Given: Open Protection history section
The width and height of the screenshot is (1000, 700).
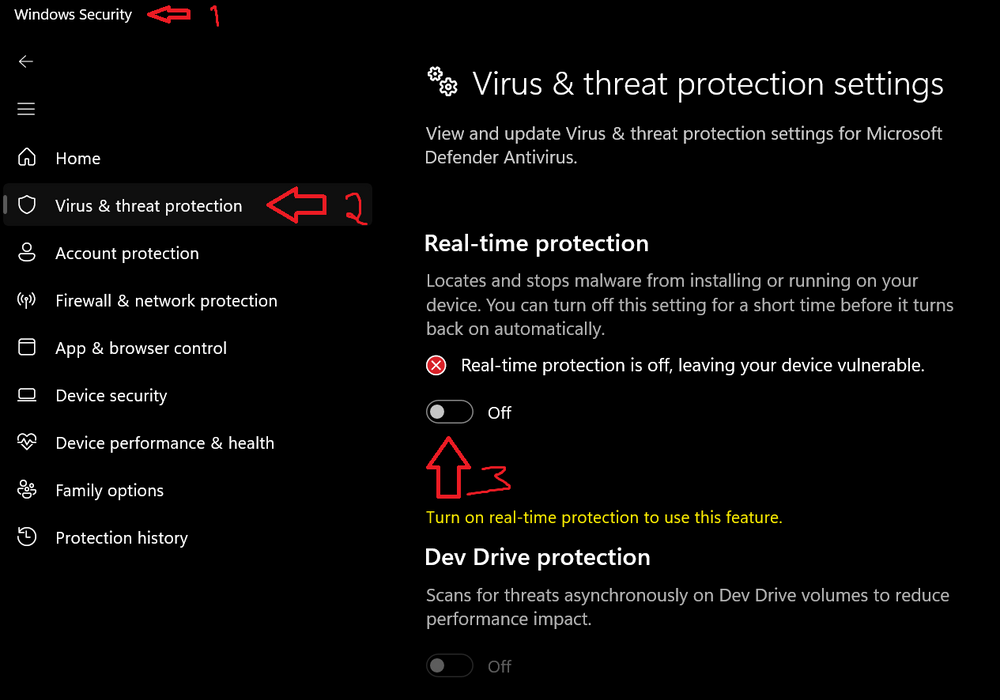Looking at the screenshot, I should click(x=122, y=538).
